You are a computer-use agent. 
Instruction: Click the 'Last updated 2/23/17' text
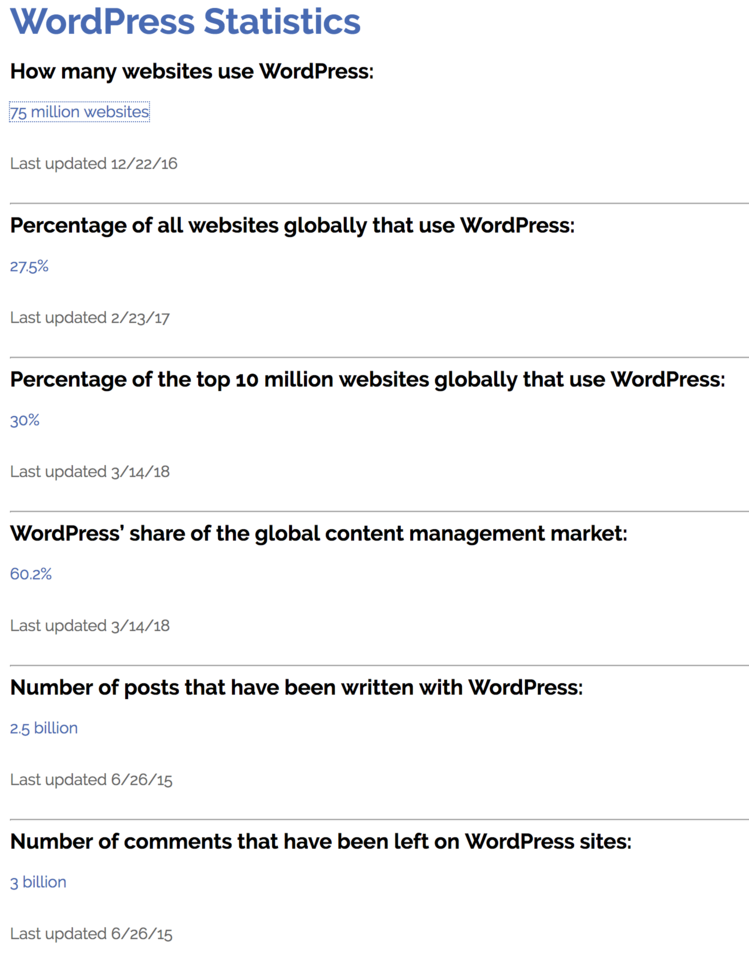90,318
